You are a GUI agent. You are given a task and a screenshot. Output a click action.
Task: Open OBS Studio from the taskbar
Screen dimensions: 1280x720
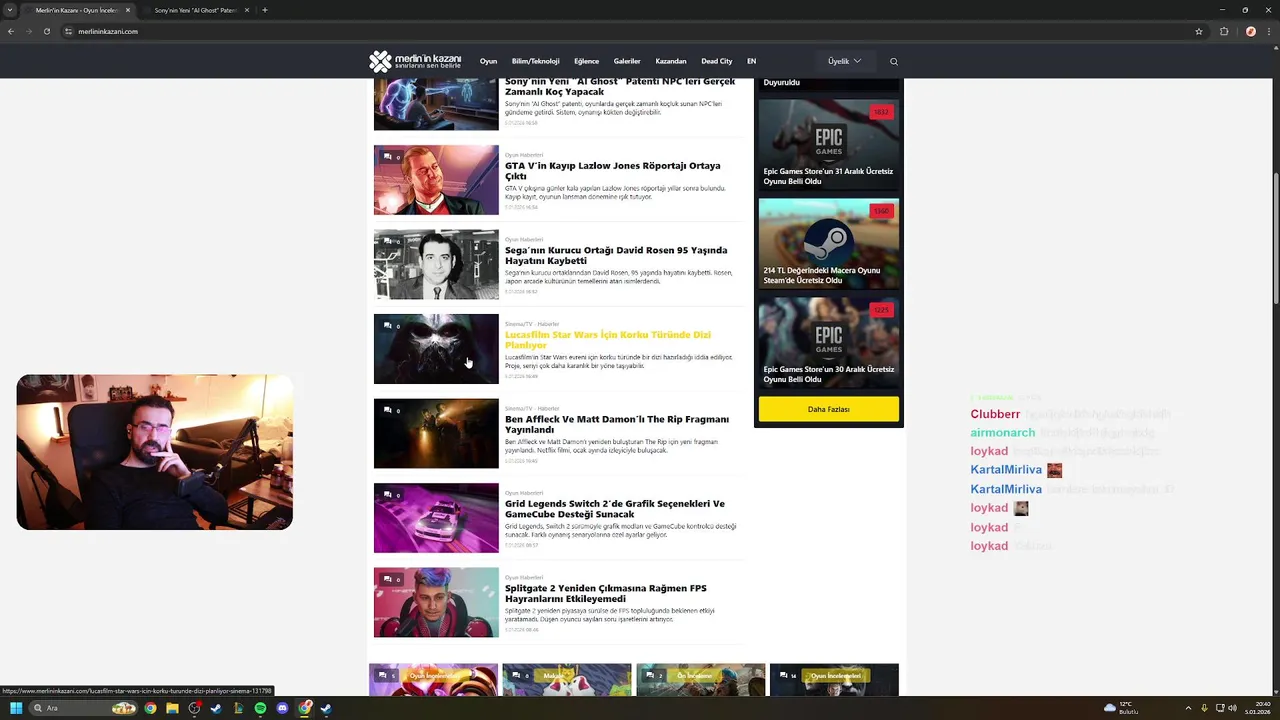click(x=194, y=708)
